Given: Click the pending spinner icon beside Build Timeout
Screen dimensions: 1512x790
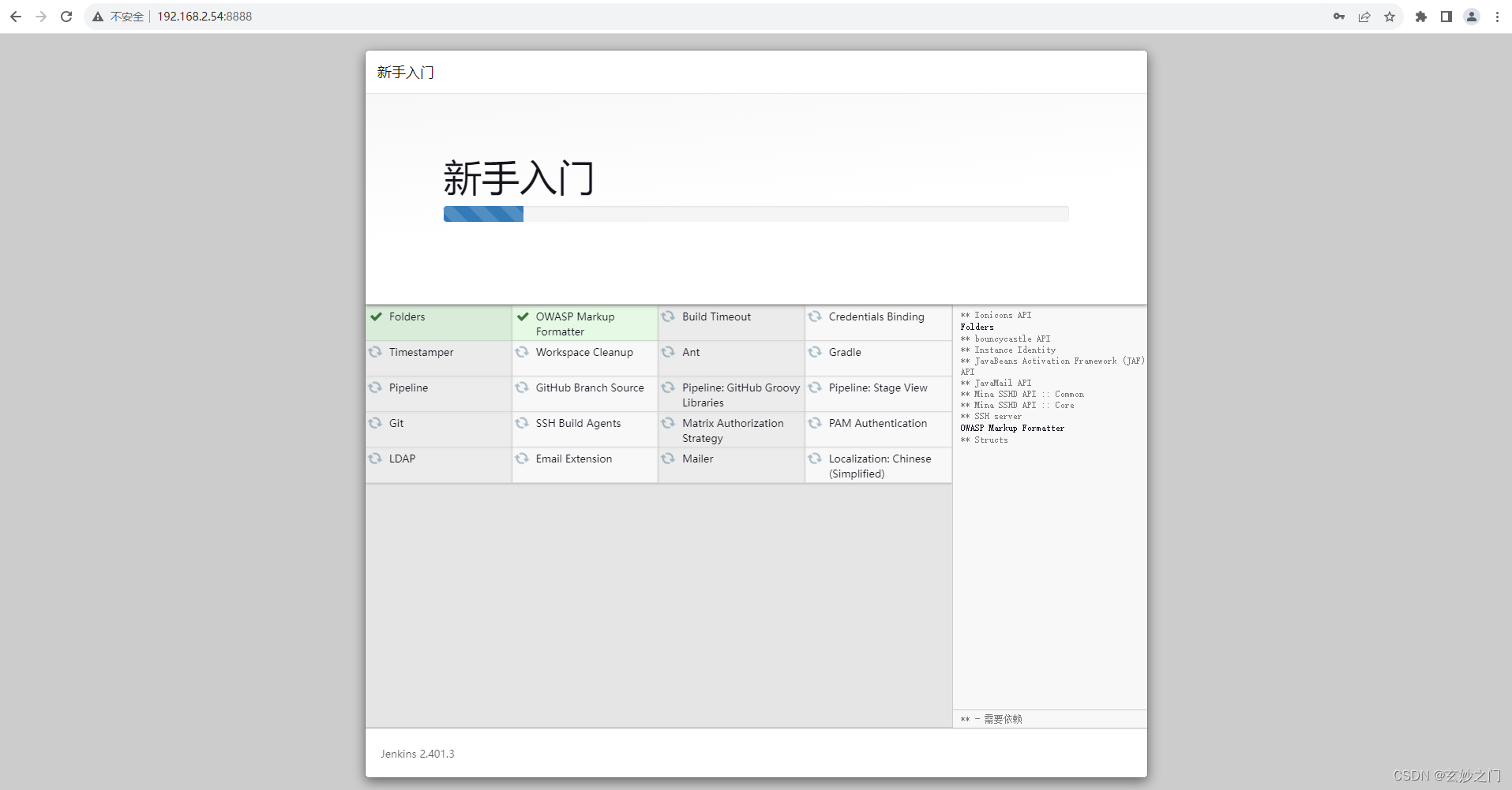Looking at the screenshot, I should point(668,316).
